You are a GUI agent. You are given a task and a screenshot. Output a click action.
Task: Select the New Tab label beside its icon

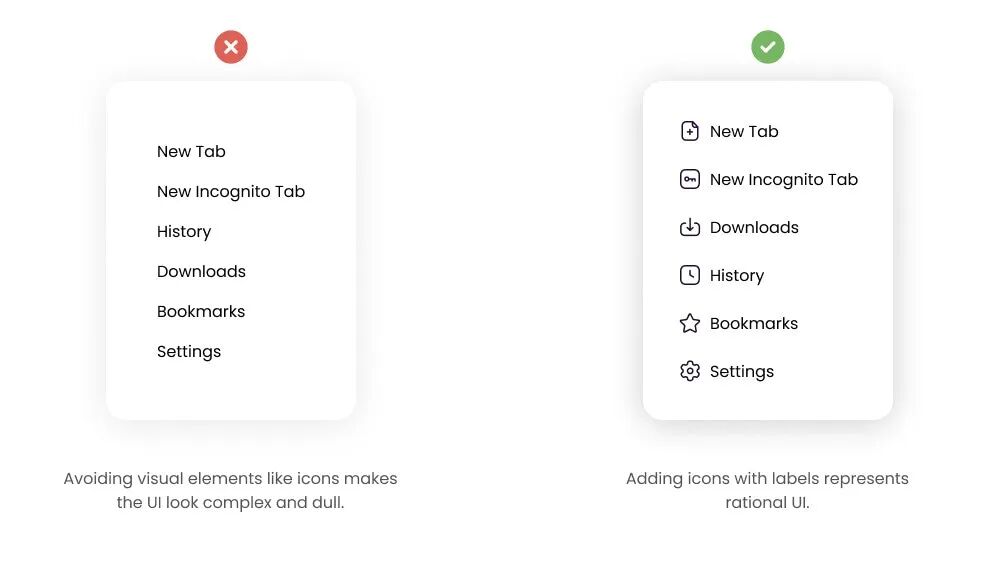tap(744, 131)
